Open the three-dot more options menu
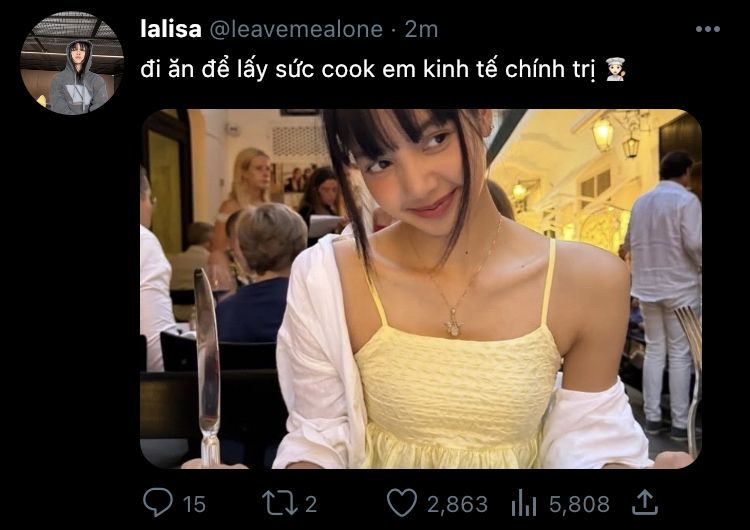750x530 pixels. (708, 29)
